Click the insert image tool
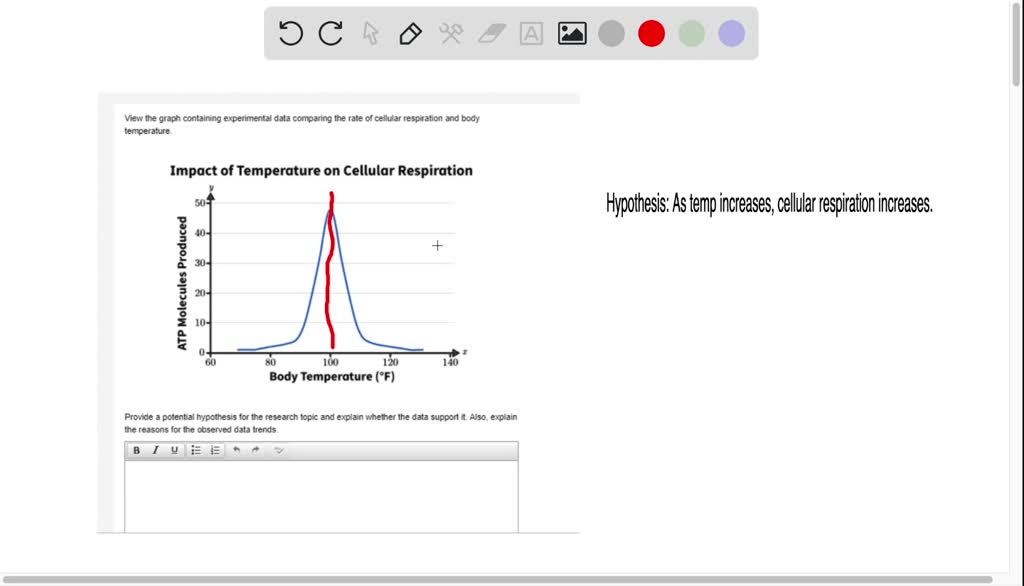1024x586 pixels. pyautogui.click(x=571, y=33)
